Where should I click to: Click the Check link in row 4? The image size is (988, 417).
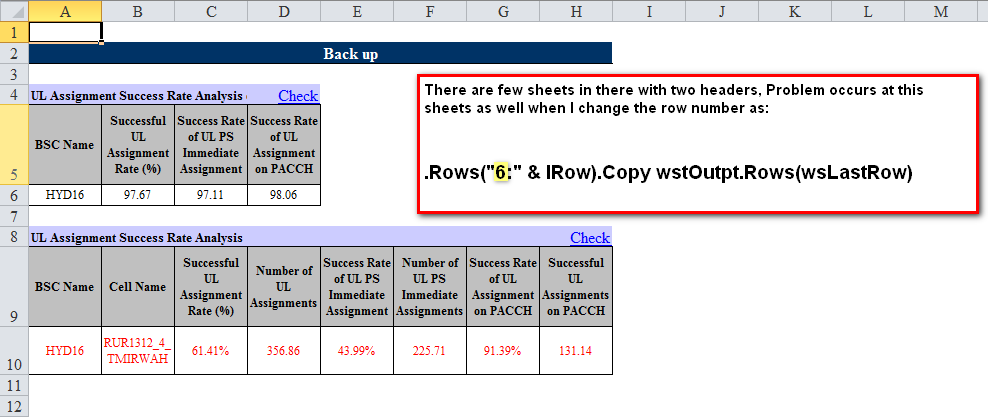(x=298, y=96)
